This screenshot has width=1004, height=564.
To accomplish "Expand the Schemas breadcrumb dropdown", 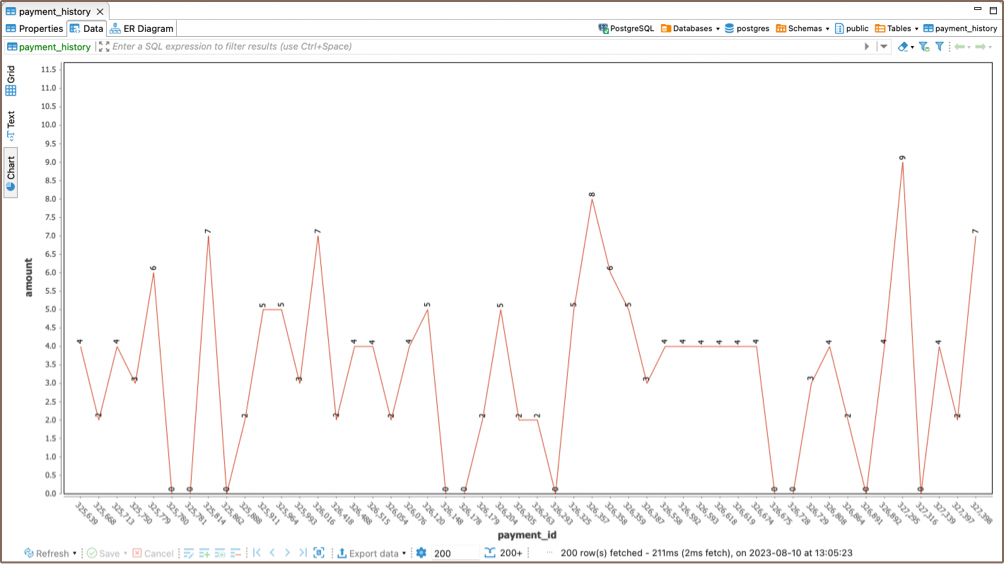I will (803, 29).
